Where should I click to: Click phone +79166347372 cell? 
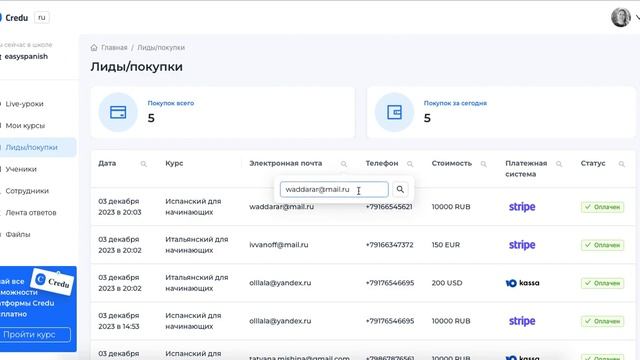click(x=389, y=245)
